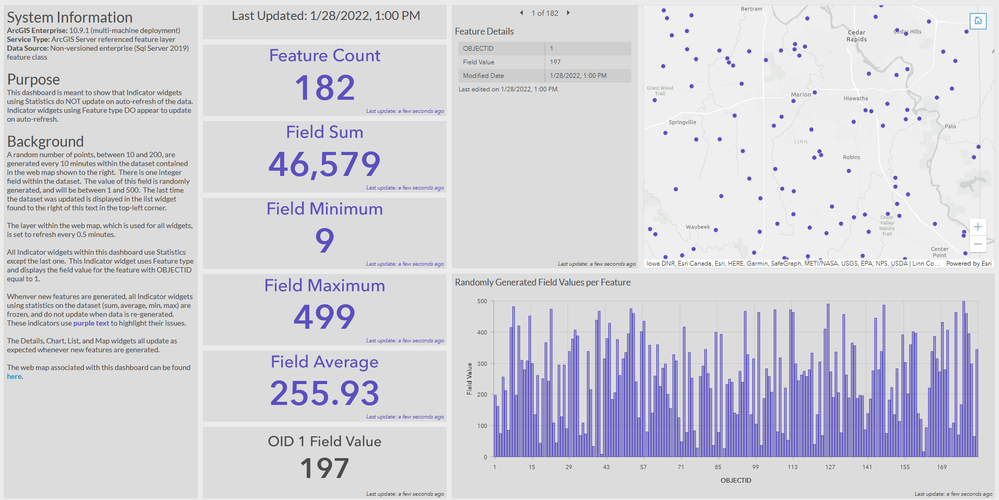Zoom in on the map

tap(977, 227)
